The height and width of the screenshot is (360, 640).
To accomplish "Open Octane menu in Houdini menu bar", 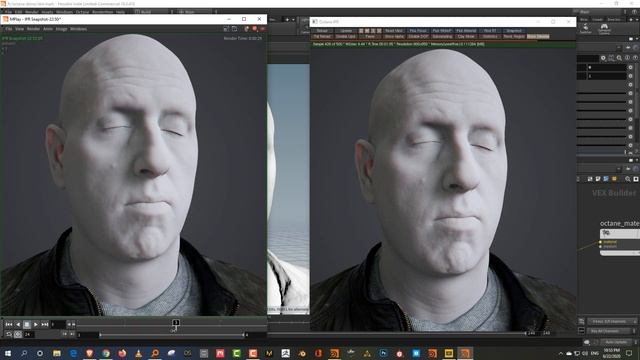I will click(82, 12).
